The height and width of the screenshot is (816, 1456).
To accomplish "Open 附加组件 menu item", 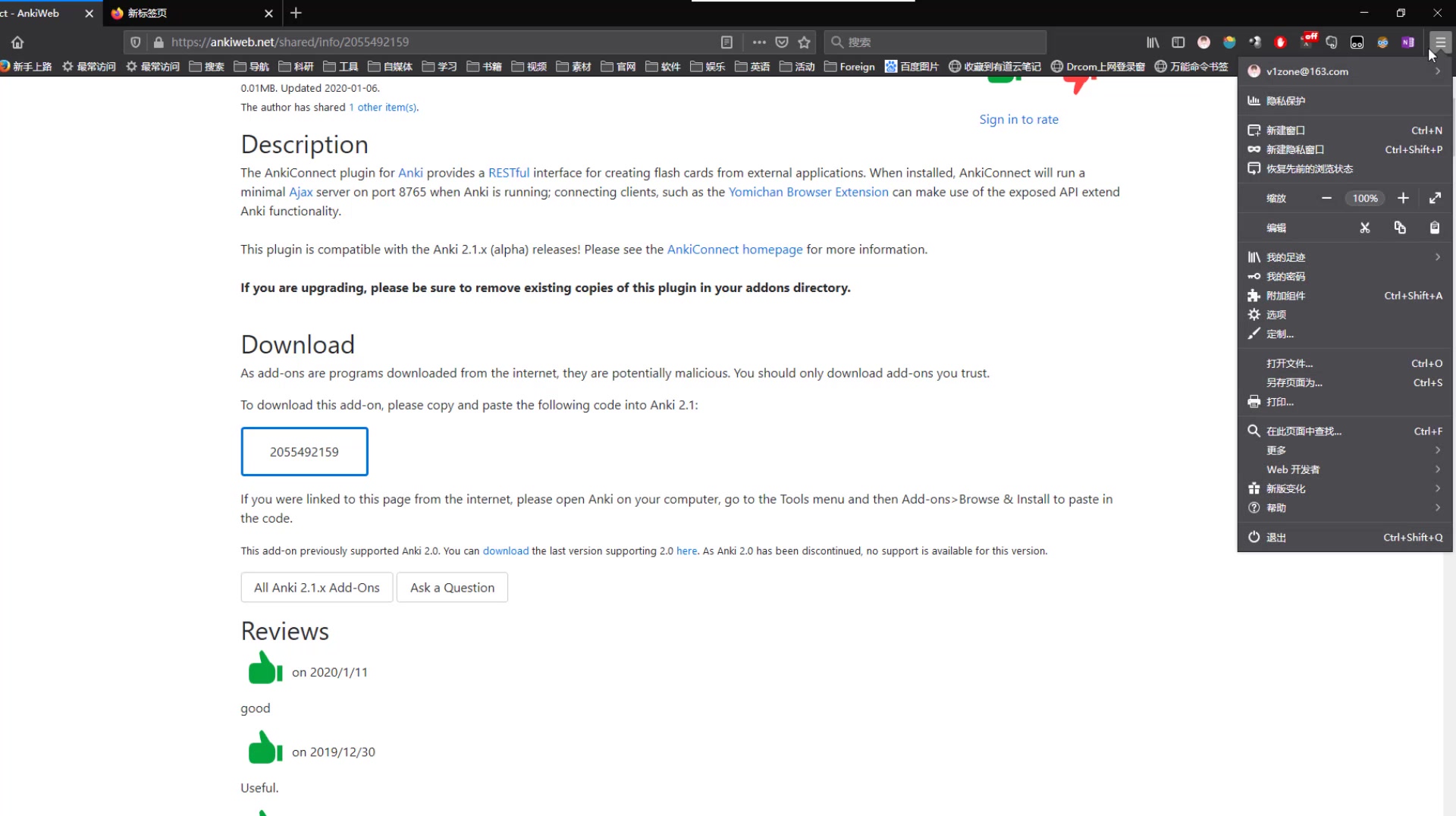I will [1345, 296].
